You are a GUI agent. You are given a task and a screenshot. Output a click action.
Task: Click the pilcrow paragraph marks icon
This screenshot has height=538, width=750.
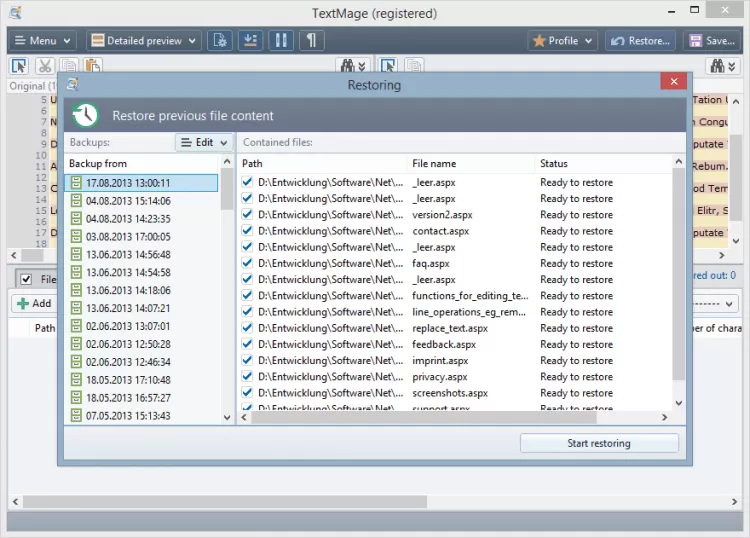(312, 41)
